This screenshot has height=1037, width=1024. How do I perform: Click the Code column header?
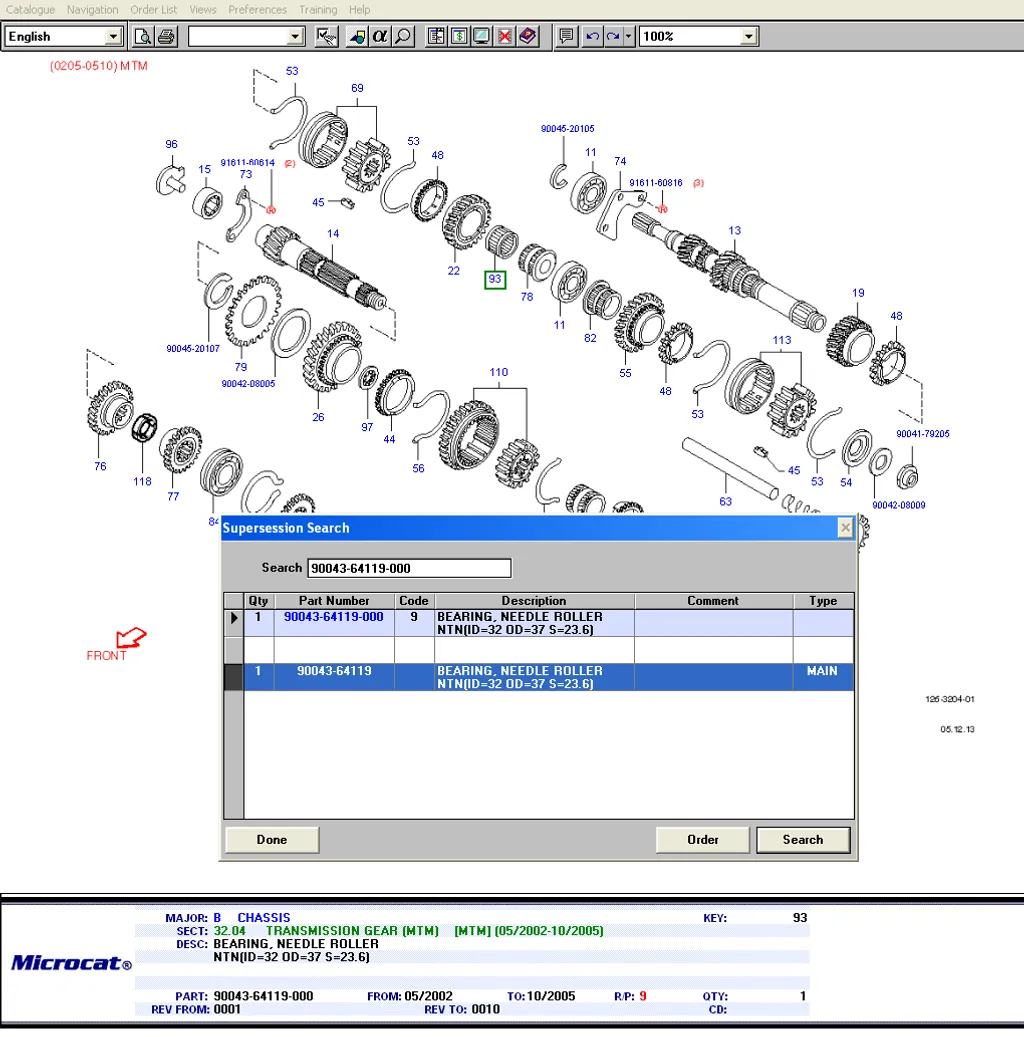(413, 601)
